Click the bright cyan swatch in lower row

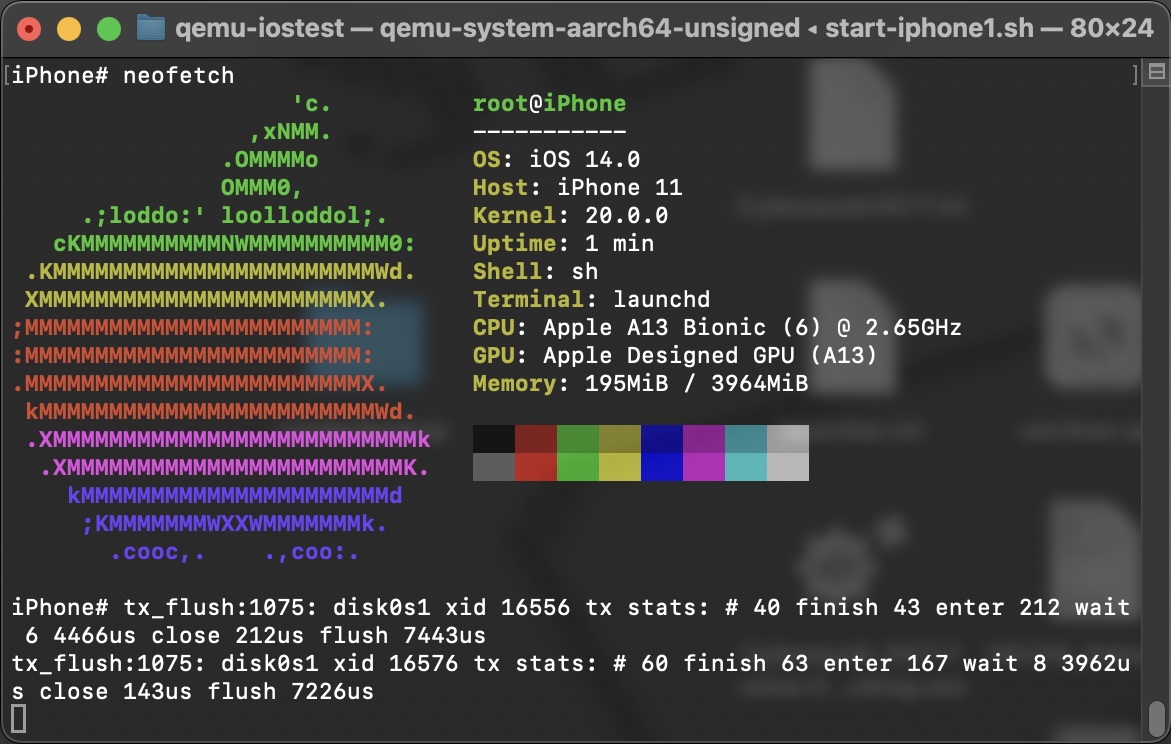click(x=746, y=467)
